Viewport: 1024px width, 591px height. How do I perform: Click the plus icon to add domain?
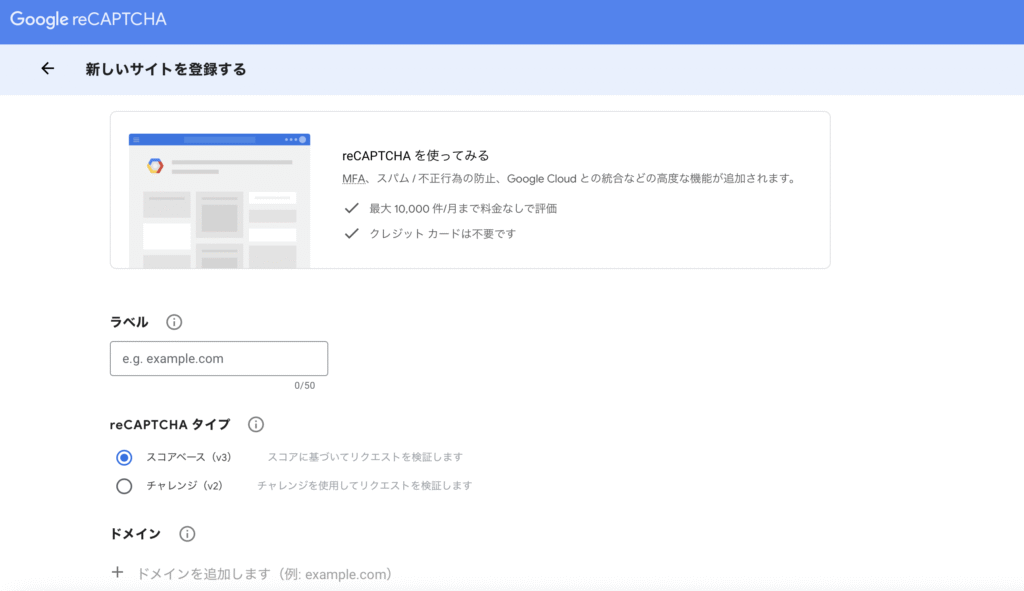118,573
